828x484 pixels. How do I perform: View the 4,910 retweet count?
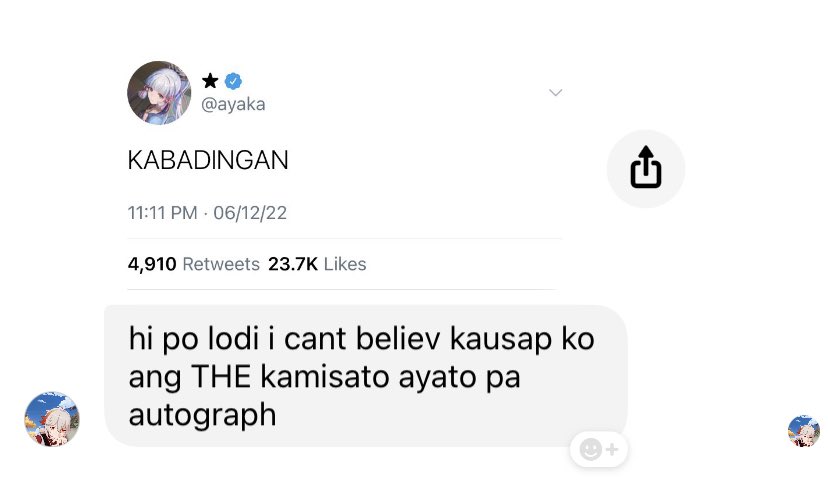(x=152, y=264)
